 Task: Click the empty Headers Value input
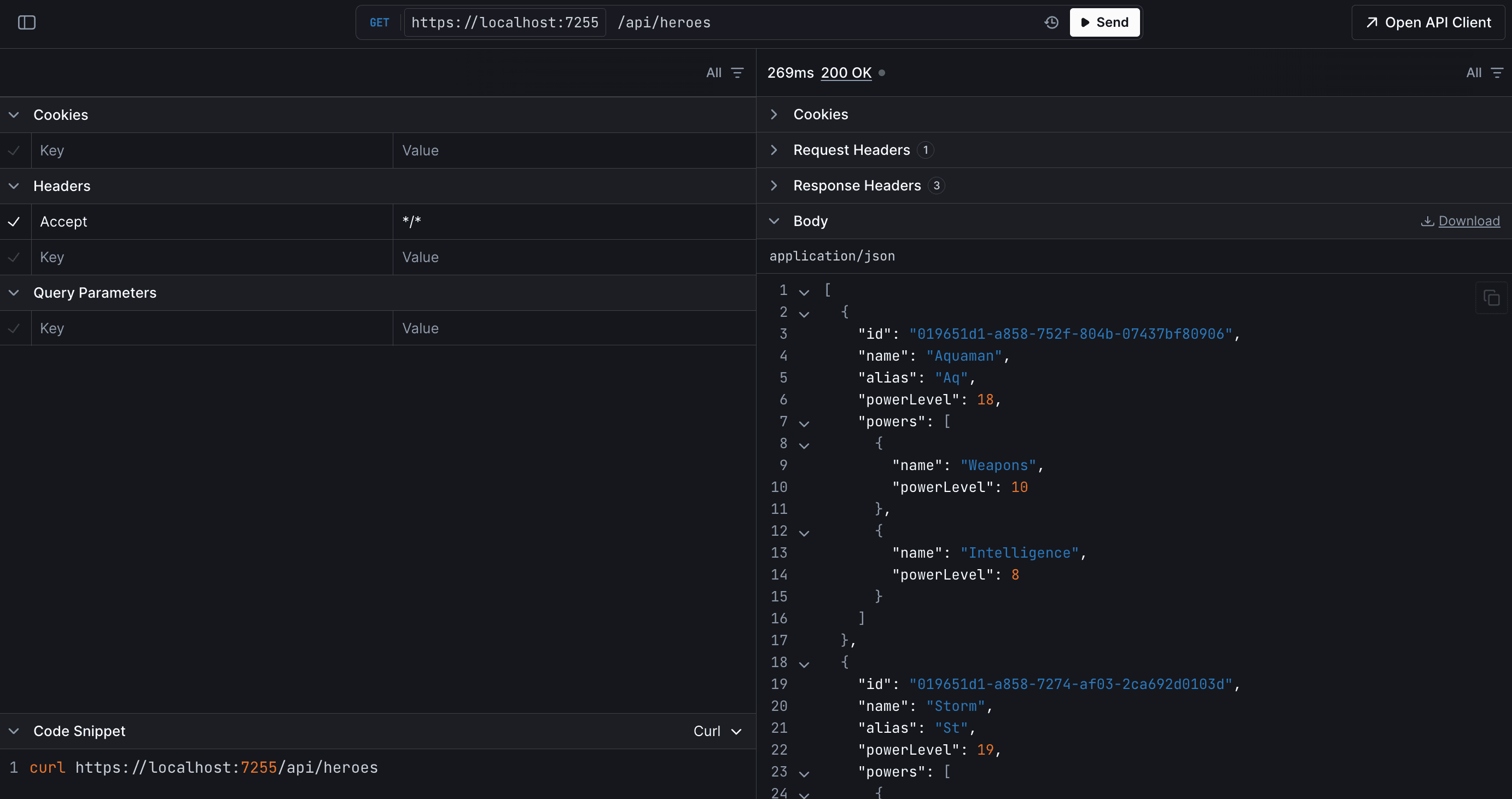(x=574, y=257)
